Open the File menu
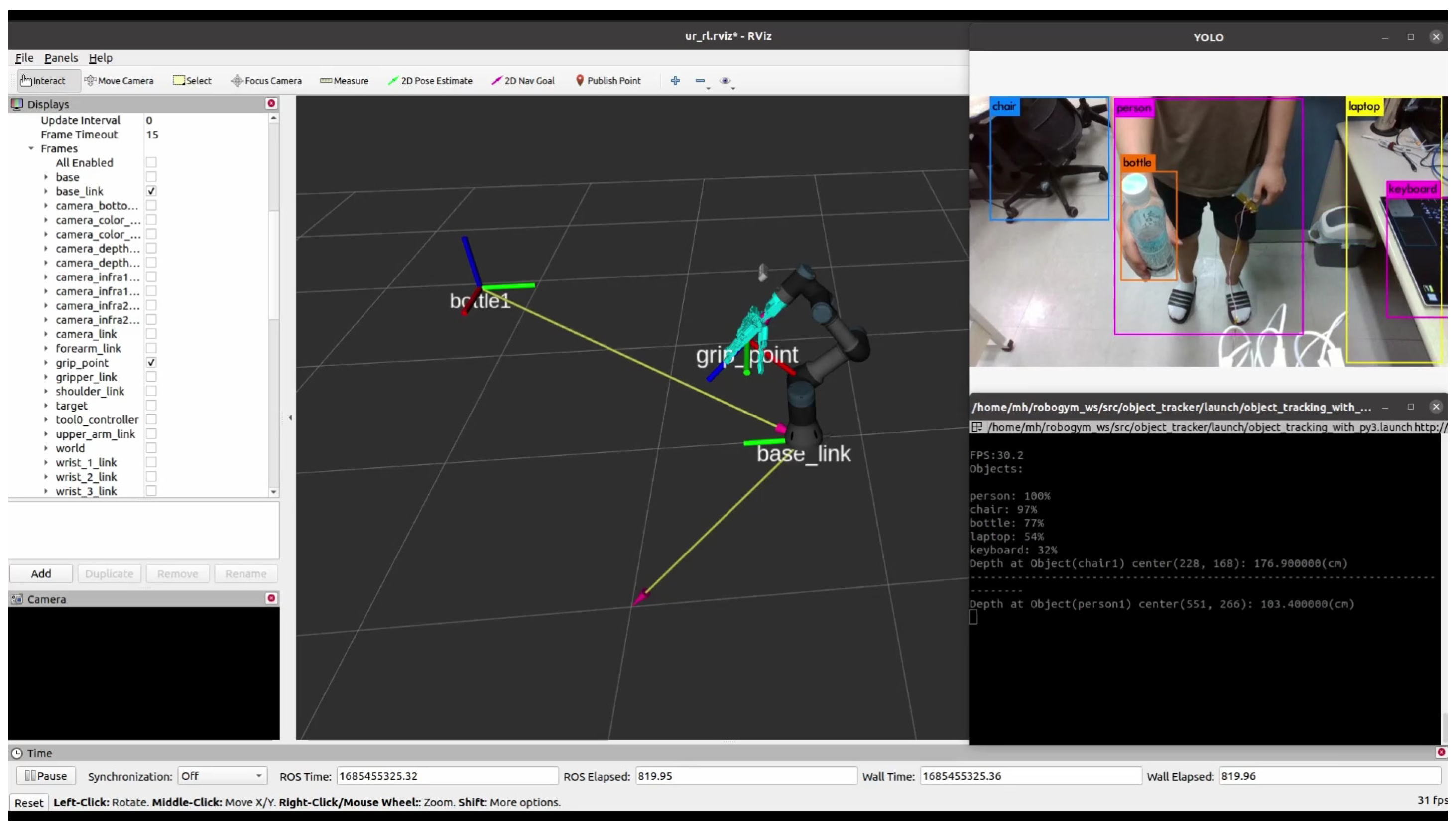1456x830 pixels. coord(24,58)
